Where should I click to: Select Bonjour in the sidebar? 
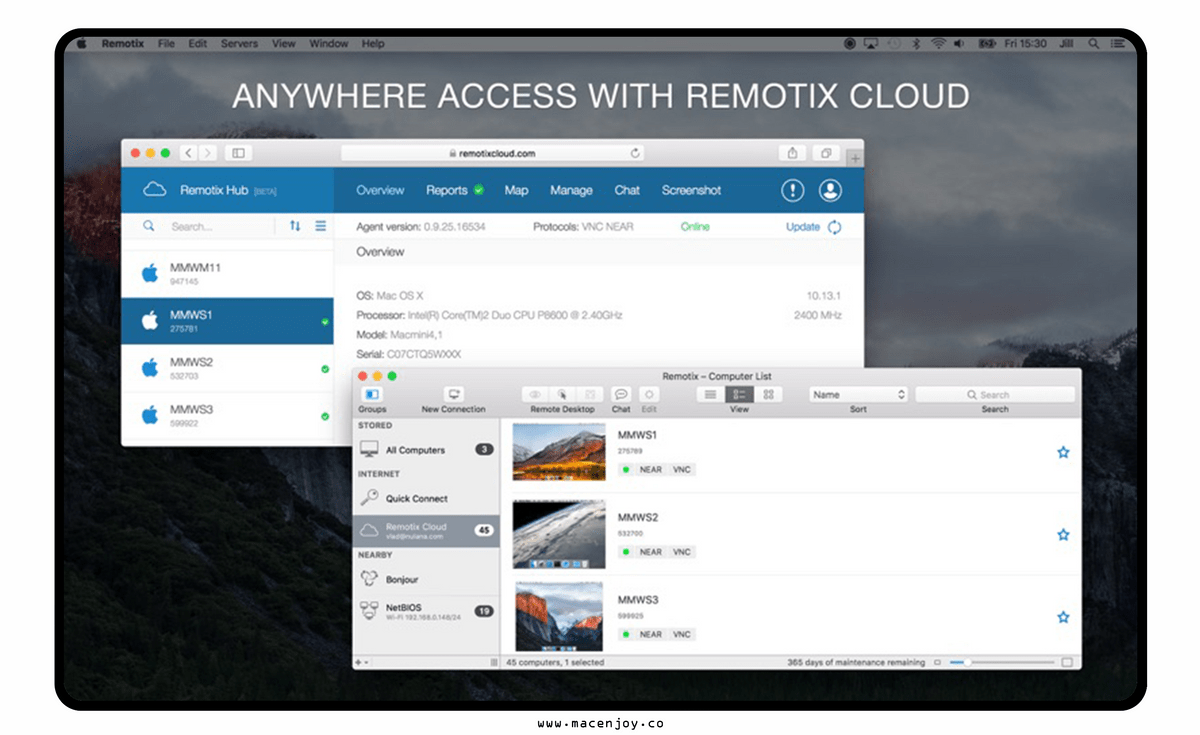[427, 579]
